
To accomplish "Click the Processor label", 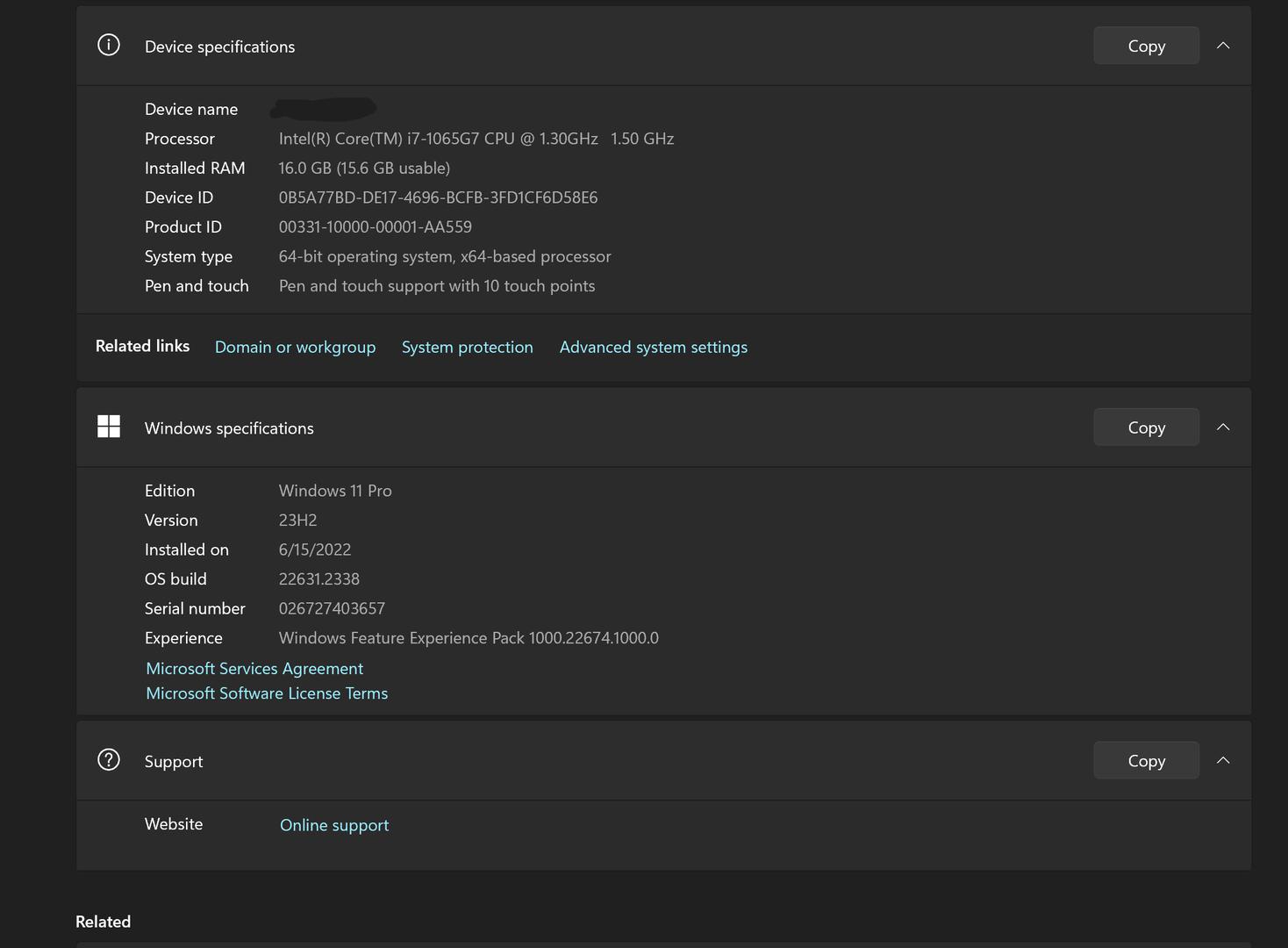I will [x=180, y=139].
